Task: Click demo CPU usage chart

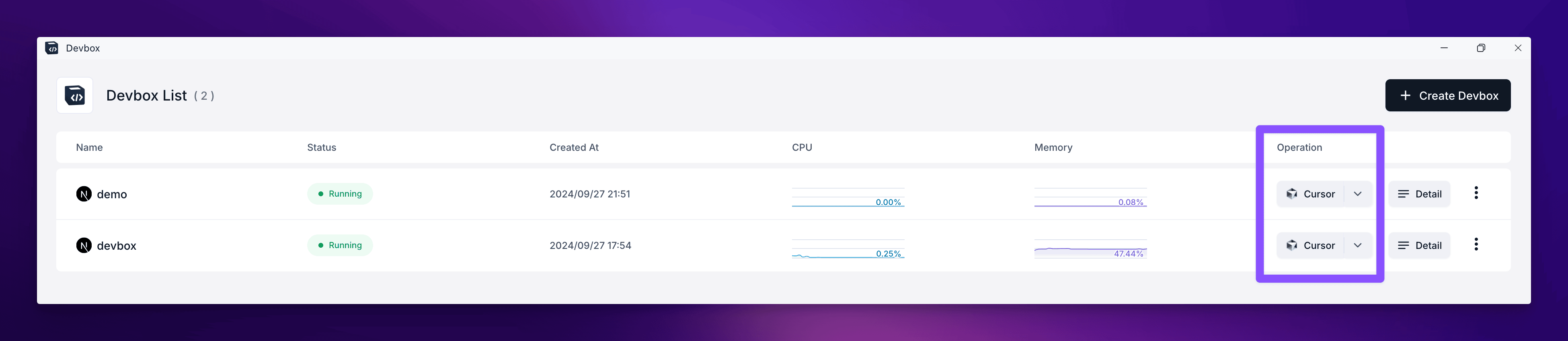Action: tap(848, 197)
